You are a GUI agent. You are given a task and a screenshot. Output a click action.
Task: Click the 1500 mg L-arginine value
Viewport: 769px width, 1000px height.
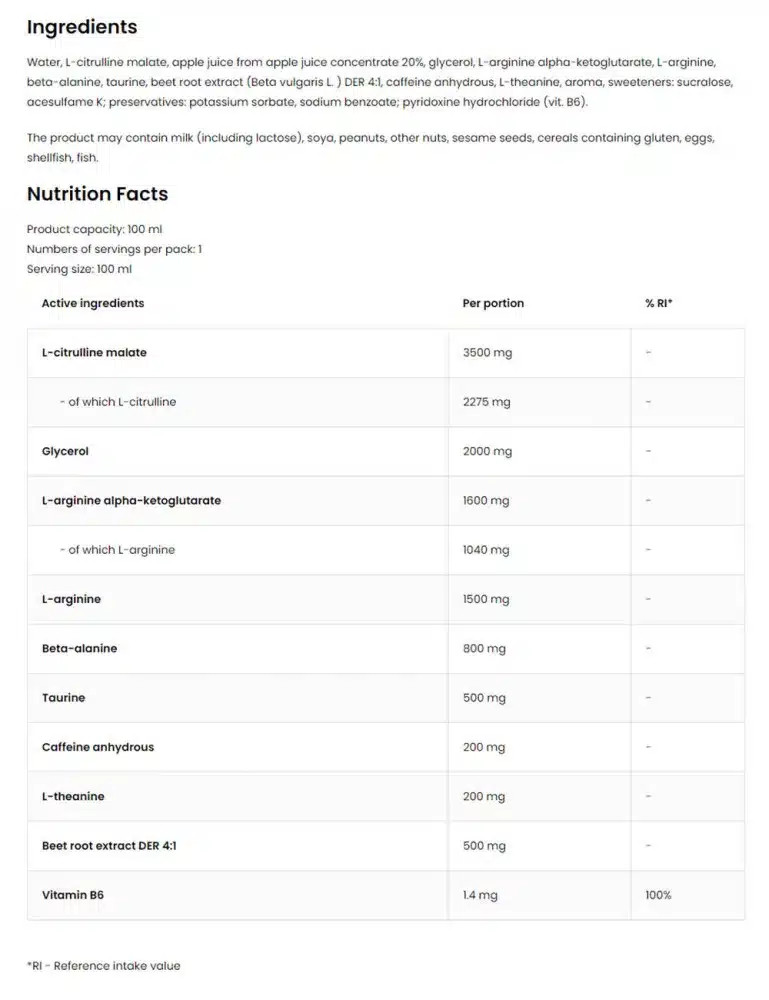[x=486, y=599]
